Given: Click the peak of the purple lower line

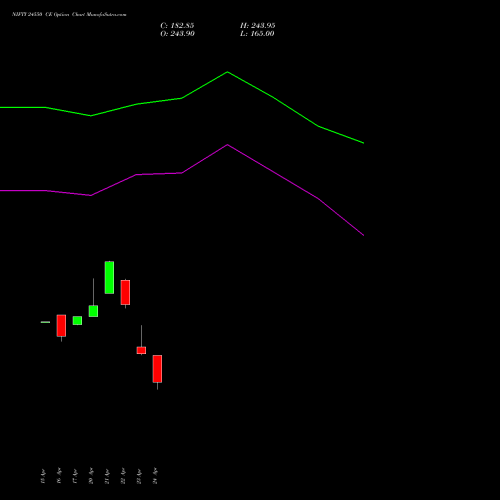Looking at the screenshot, I should pos(228,145).
